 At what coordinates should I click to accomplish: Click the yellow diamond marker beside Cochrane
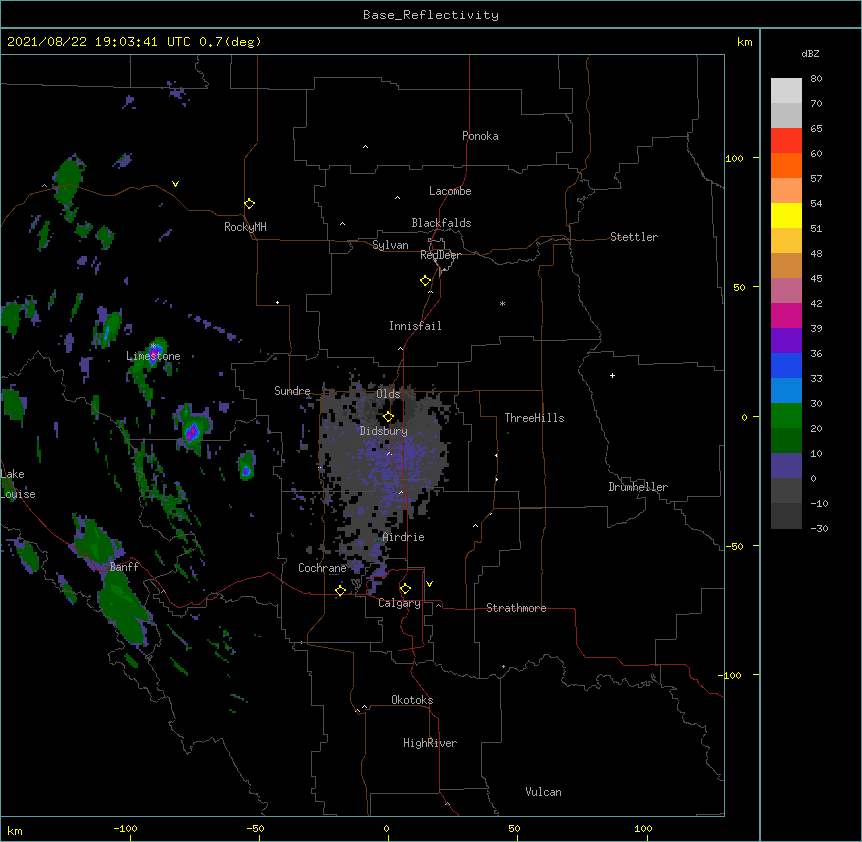340,590
